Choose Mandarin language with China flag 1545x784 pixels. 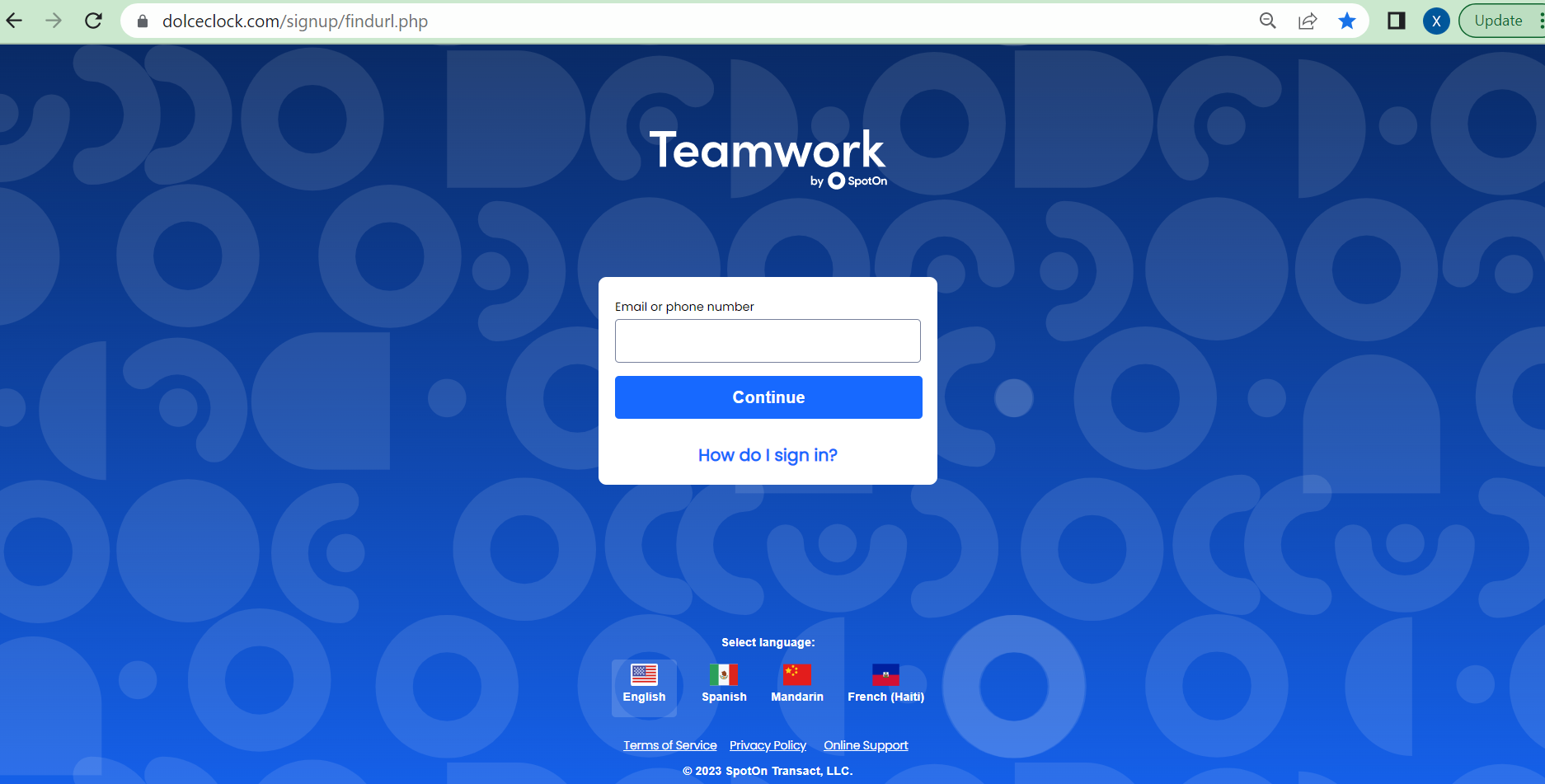point(797,683)
